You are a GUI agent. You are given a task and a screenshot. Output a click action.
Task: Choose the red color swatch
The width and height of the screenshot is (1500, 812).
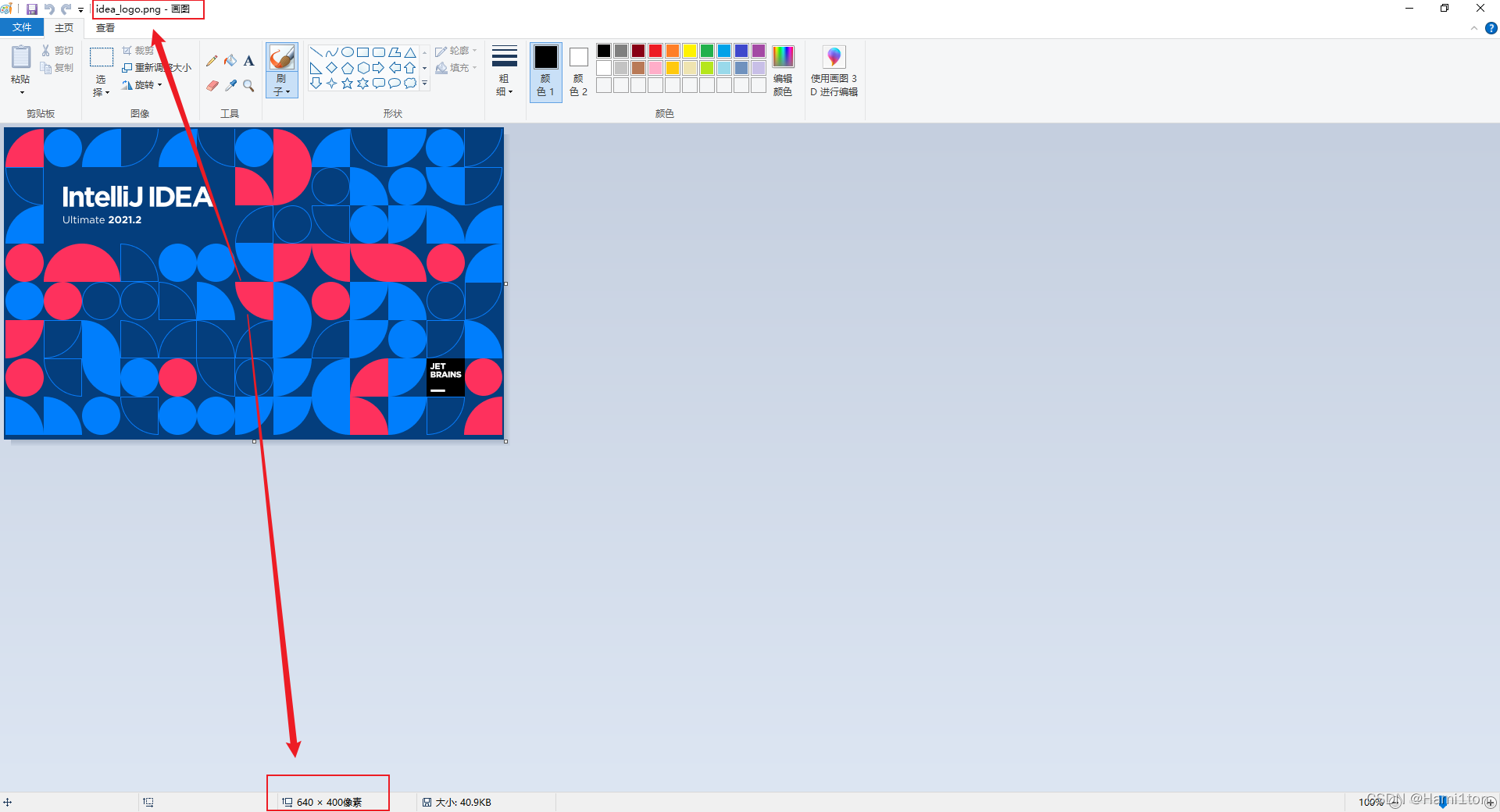(x=655, y=51)
